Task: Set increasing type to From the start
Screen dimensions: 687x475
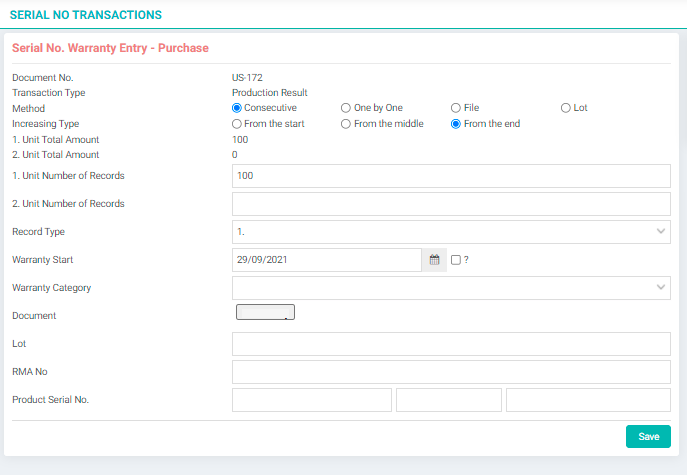Action: coord(237,124)
